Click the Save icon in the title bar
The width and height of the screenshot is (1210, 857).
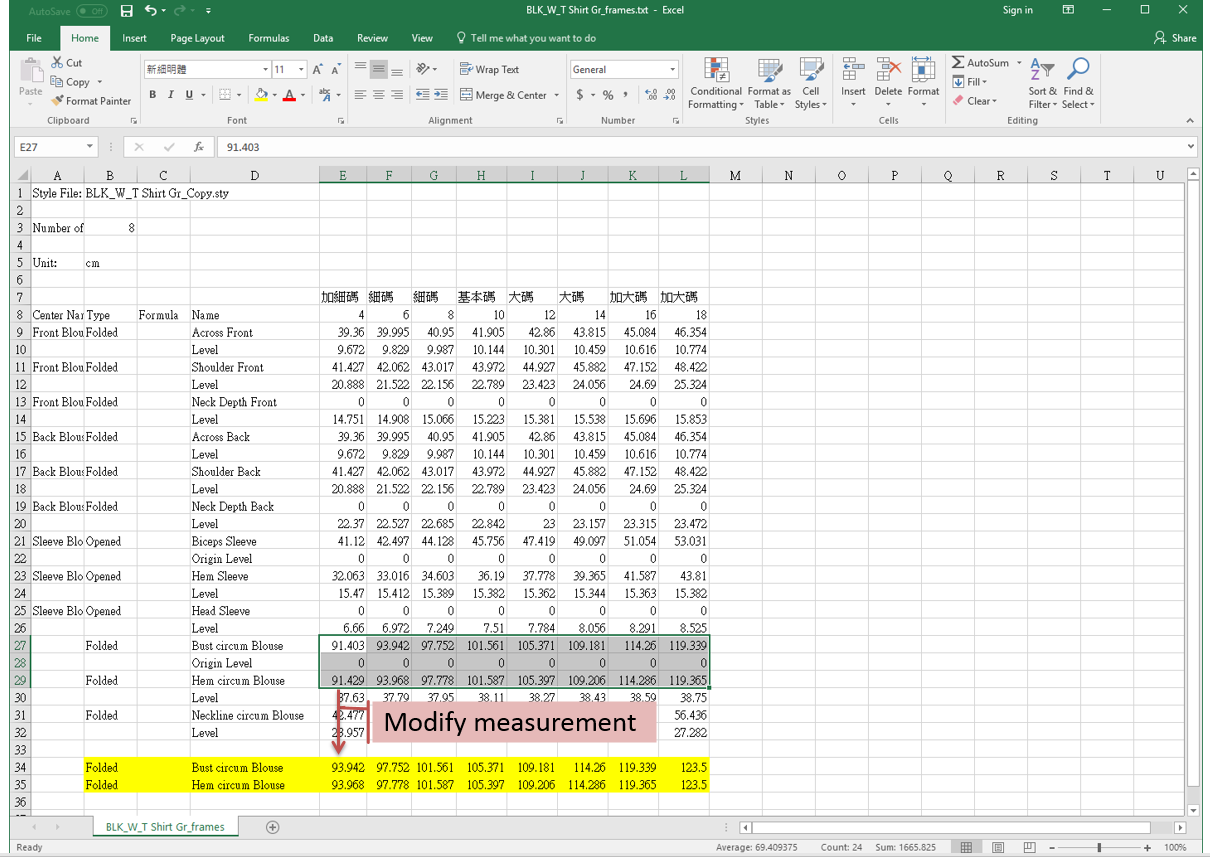point(126,11)
